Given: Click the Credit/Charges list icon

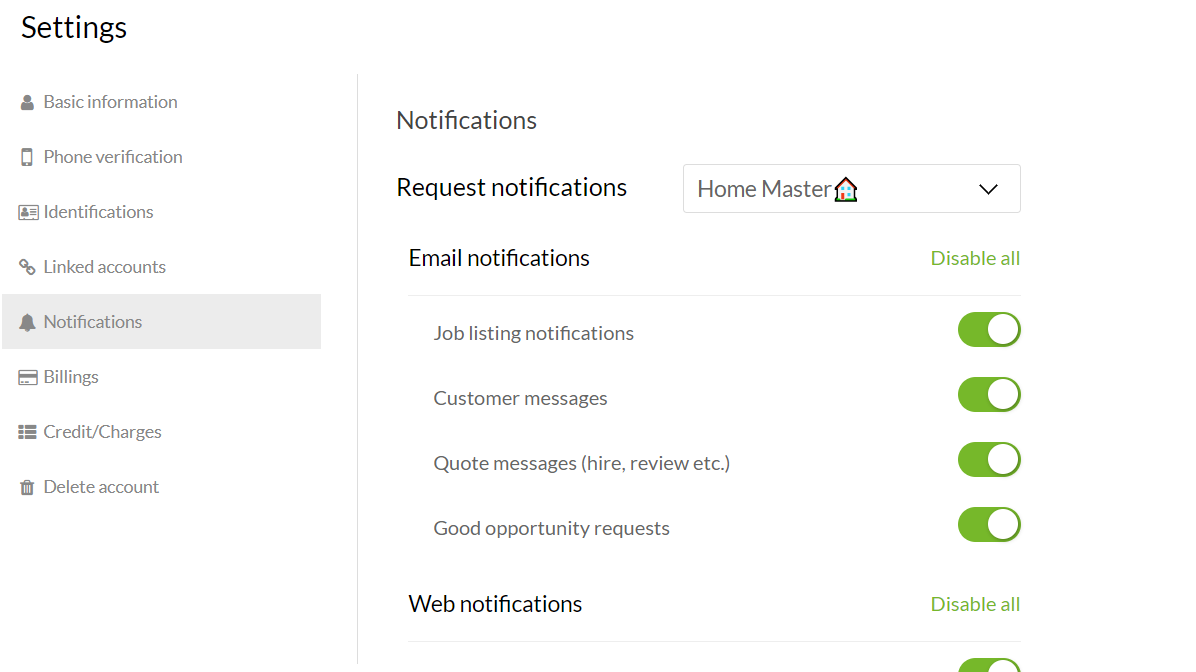Looking at the screenshot, I should coord(28,432).
